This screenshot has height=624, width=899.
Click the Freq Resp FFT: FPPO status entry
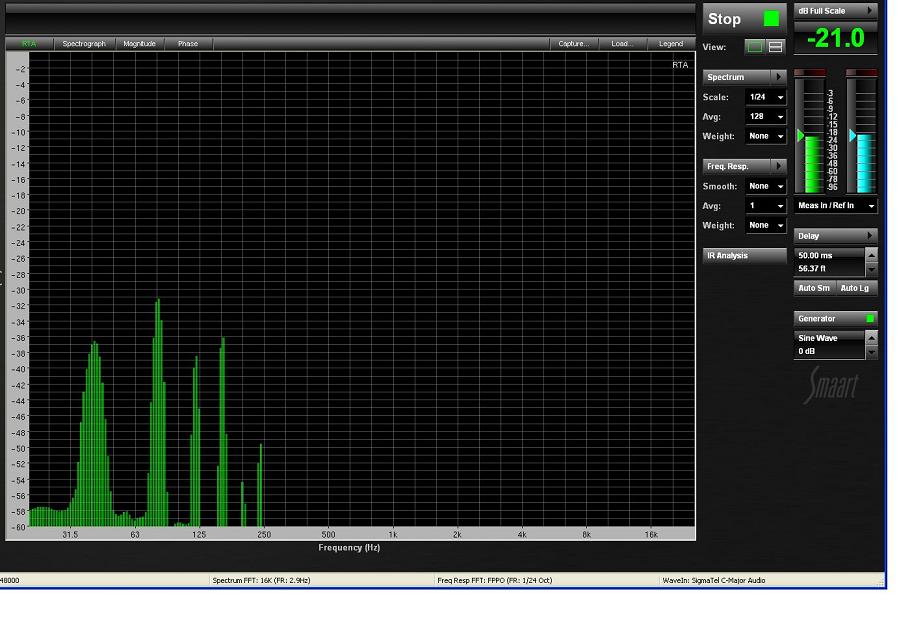pos(494,580)
